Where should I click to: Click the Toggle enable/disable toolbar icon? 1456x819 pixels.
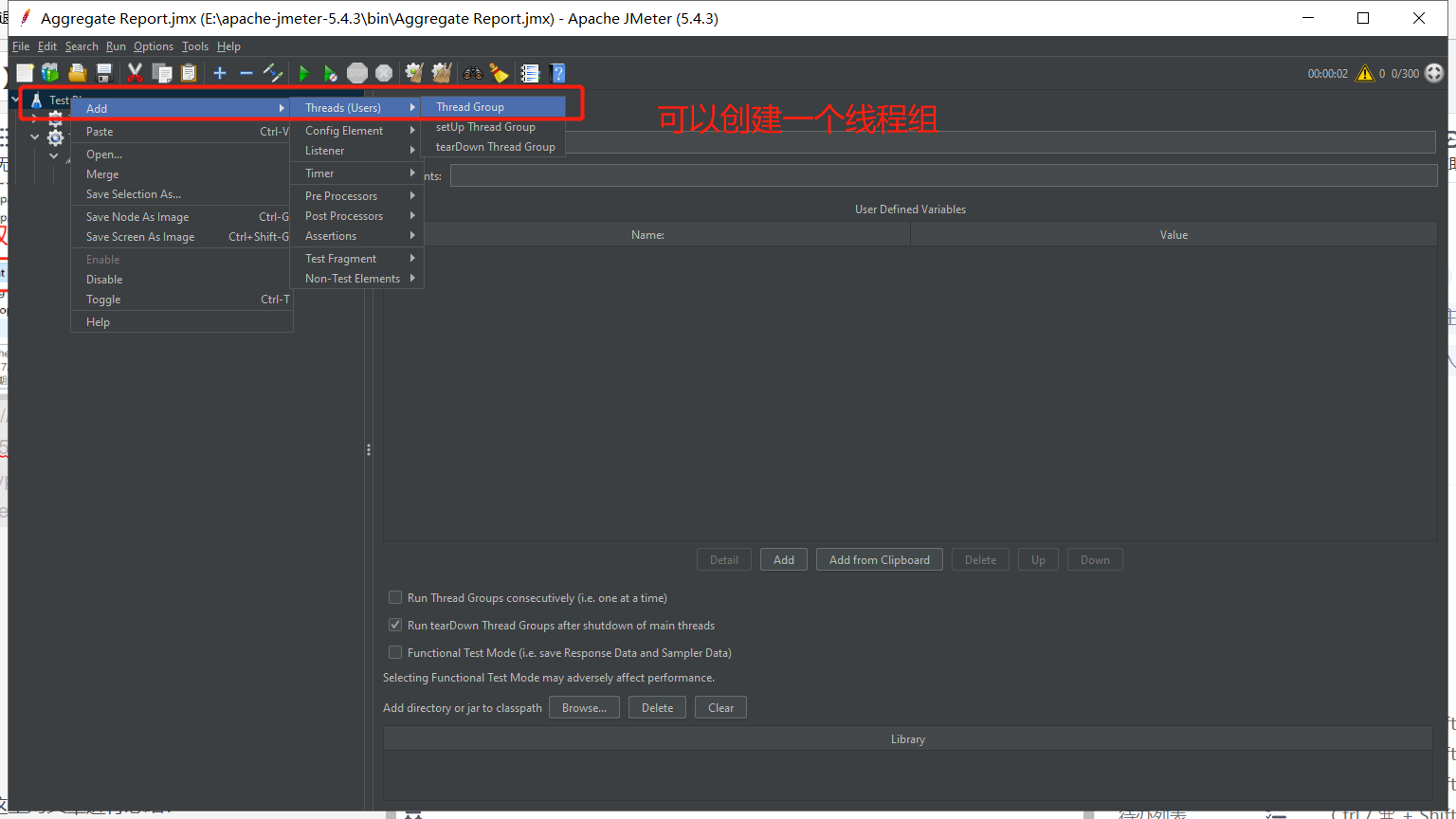273,73
